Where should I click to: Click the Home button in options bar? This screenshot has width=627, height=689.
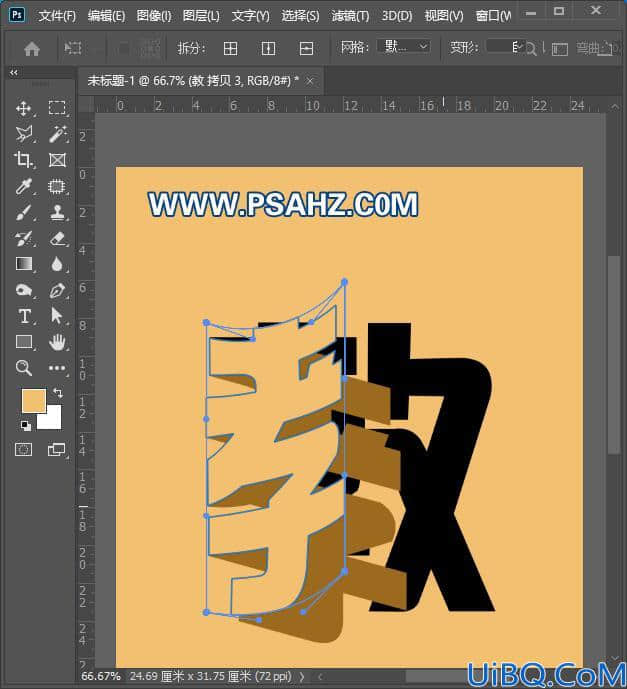pos(32,48)
